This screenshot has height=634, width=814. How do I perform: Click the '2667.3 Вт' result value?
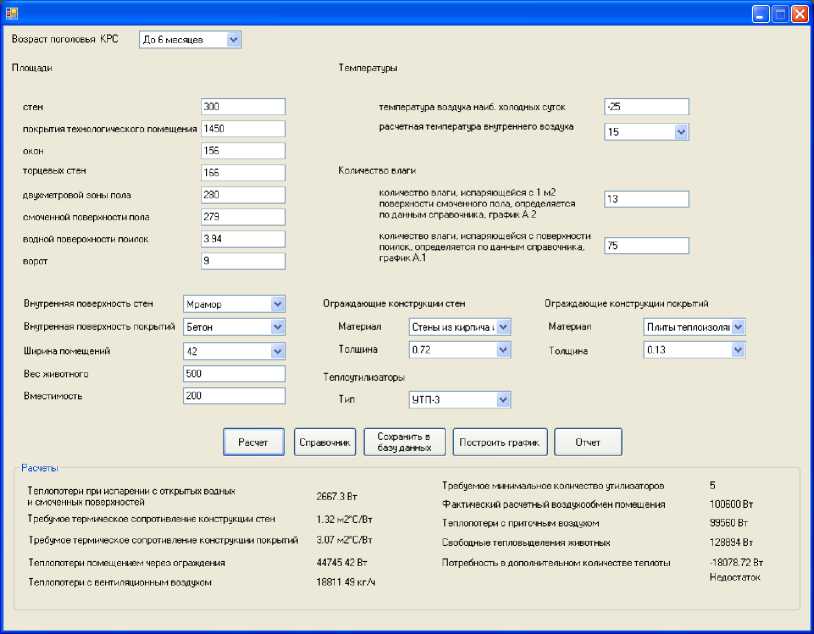[337, 496]
